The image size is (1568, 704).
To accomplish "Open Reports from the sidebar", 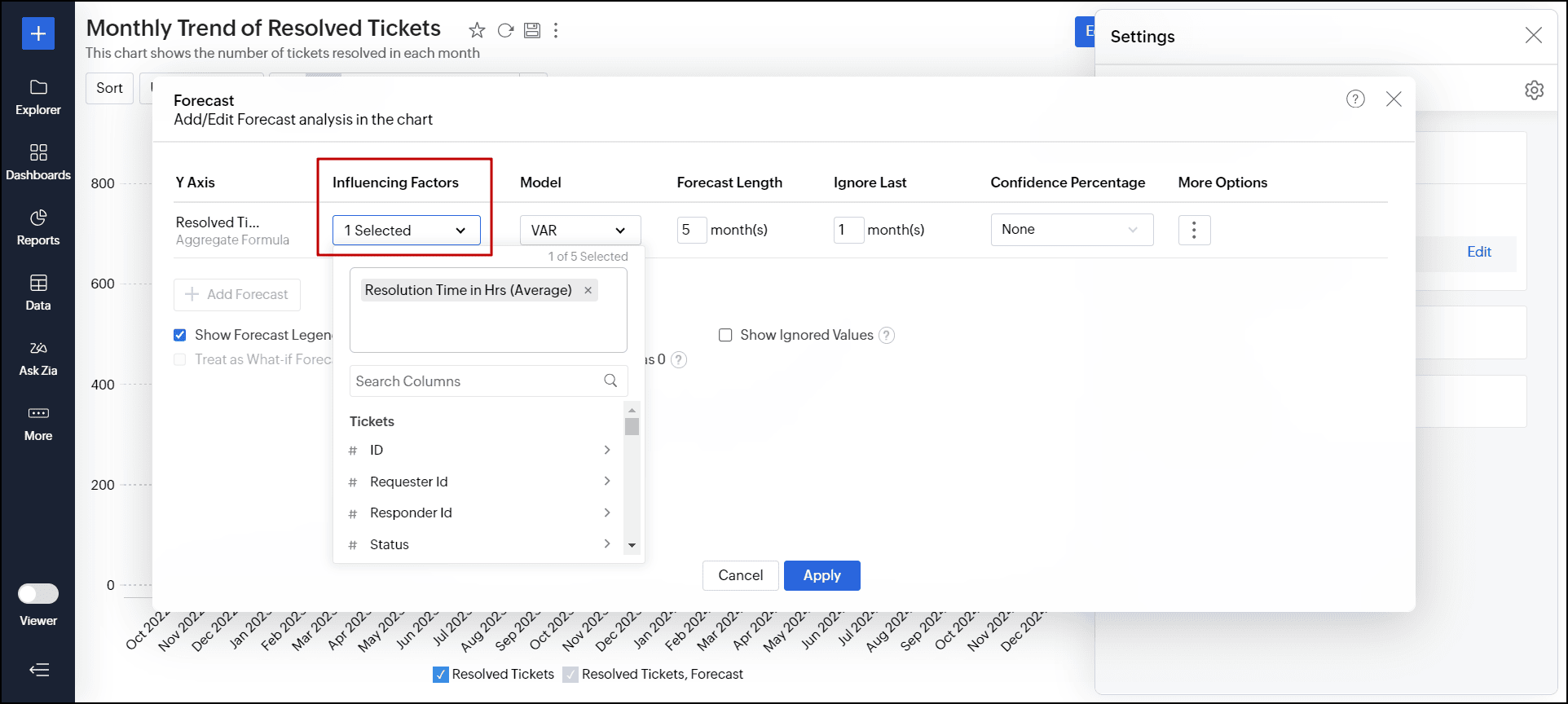I will point(38,227).
